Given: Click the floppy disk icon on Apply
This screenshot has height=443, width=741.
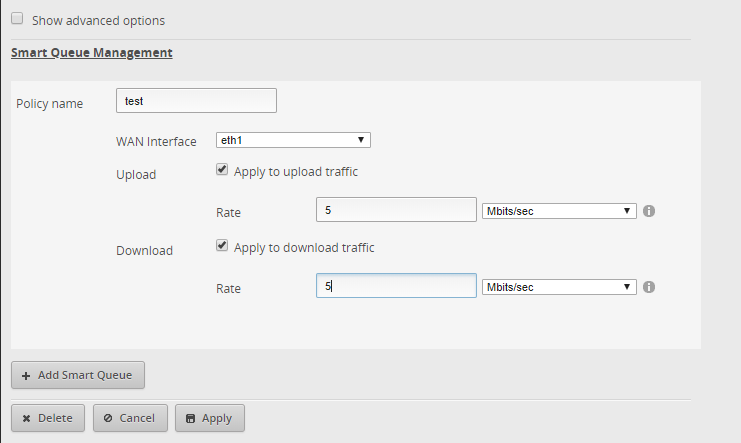Looking at the screenshot, I should [191, 418].
